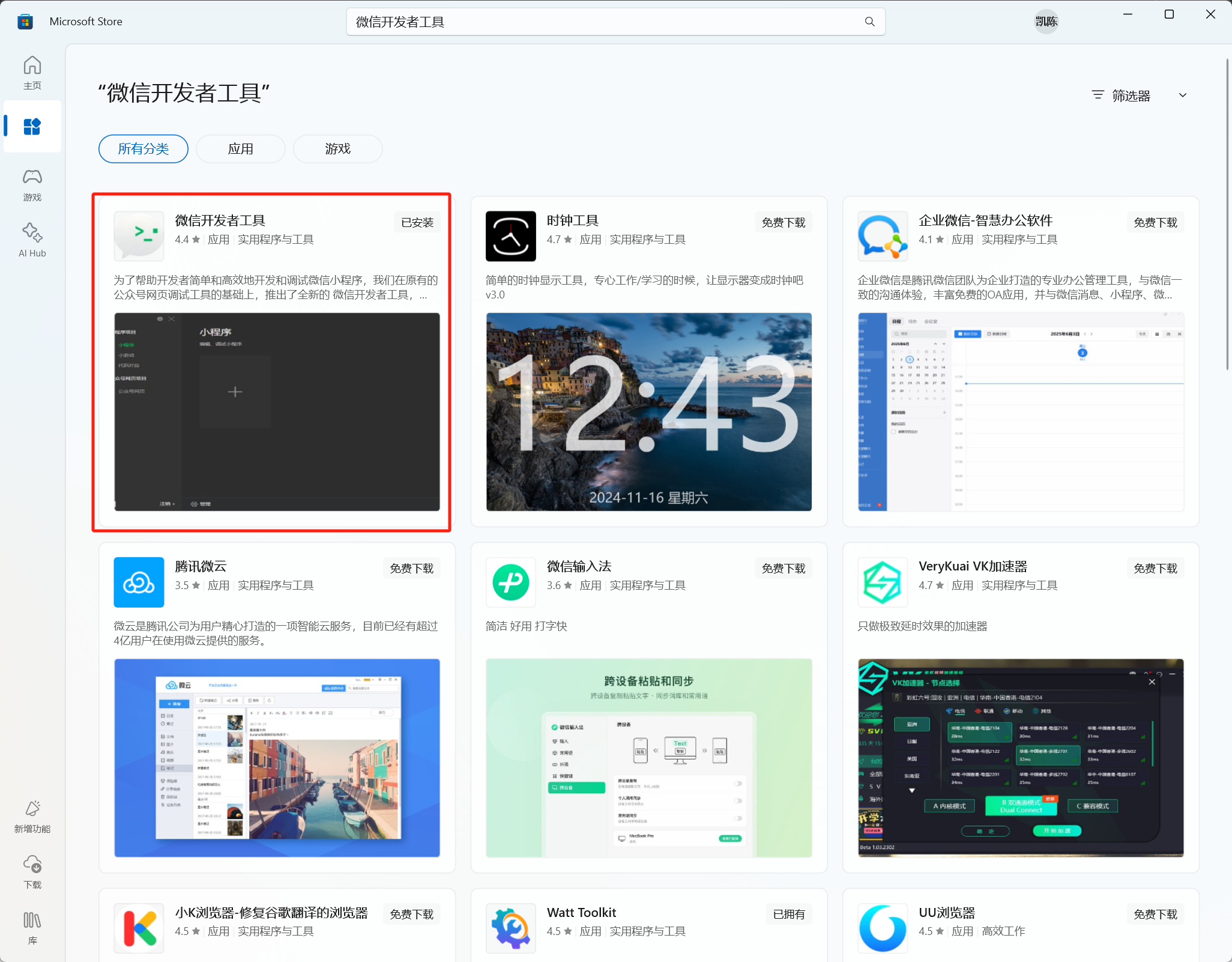Open the 库 (Library) section
The height and width of the screenshot is (962, 1232).
click(32, 927)
